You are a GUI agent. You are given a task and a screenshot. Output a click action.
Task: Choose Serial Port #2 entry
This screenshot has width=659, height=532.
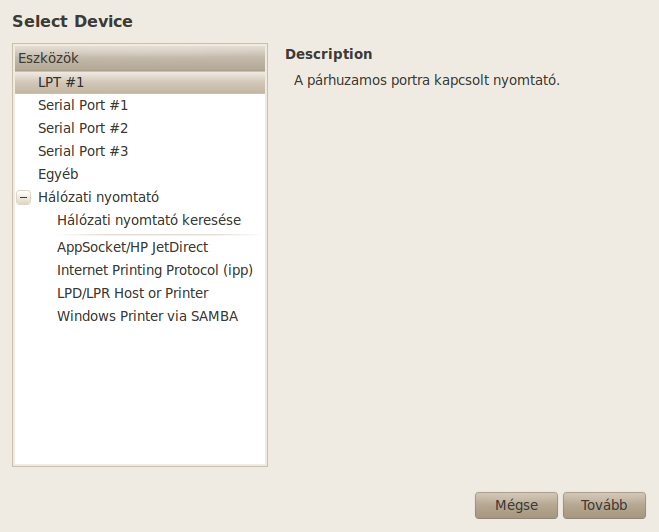pyautogui.click(x=140, y=128)
